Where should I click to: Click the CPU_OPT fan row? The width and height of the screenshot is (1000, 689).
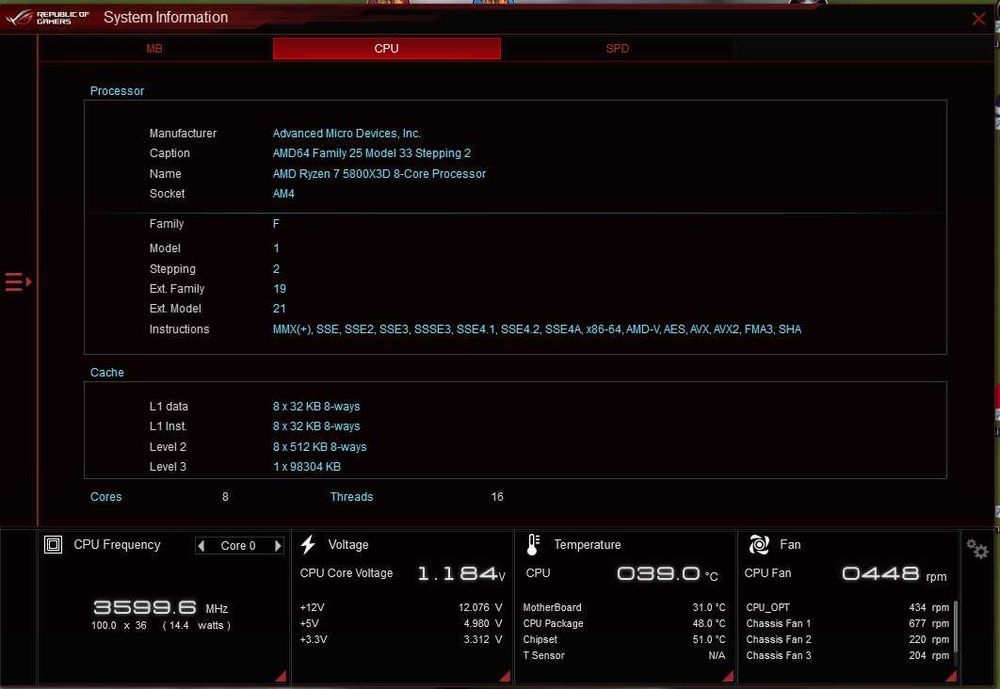tap(848, 607)
